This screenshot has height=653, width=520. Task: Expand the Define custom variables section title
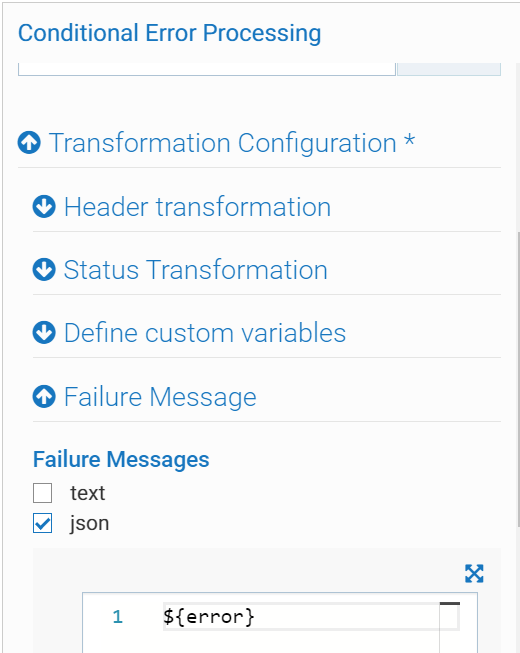pyautogui.click(x=205, y=333)
